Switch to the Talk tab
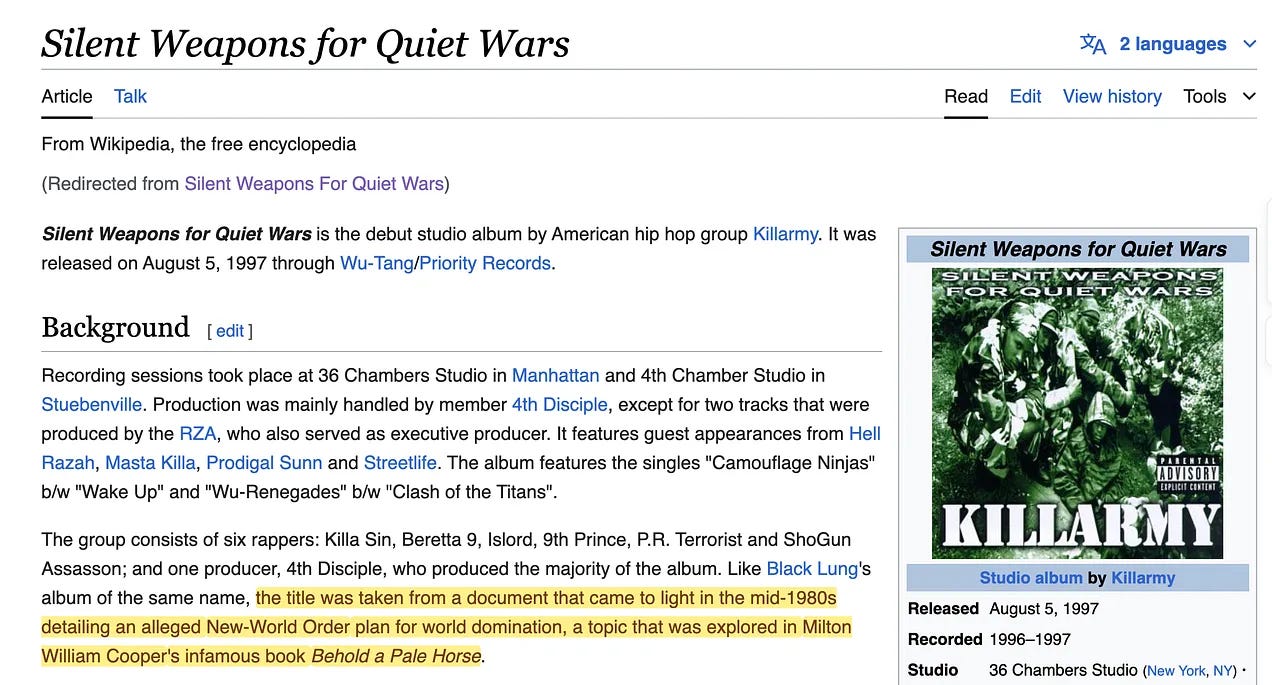 130,96
